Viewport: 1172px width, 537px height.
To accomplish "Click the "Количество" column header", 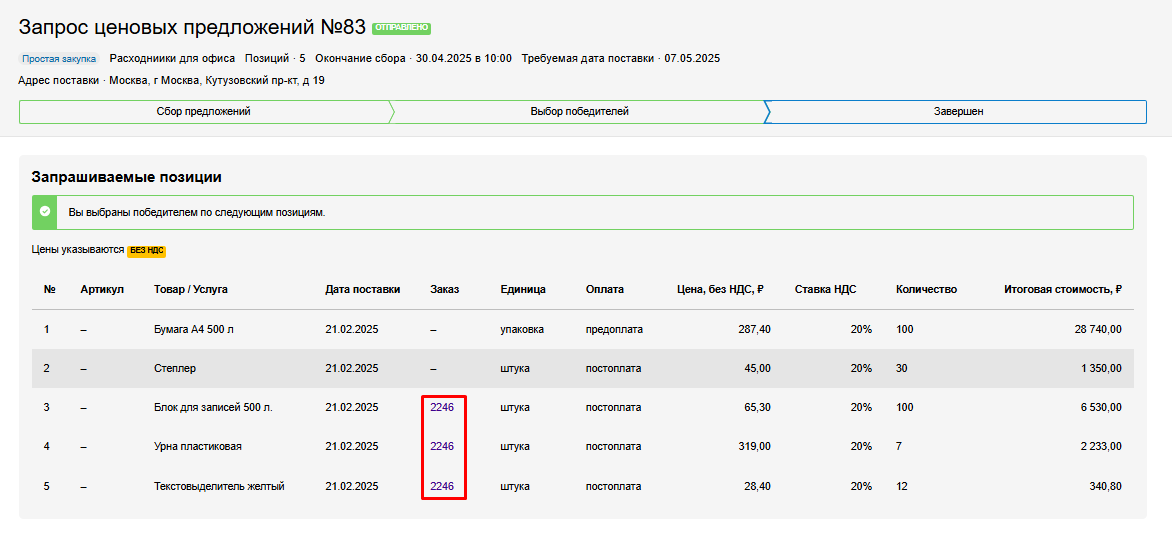I will pyautogui.click(x=926, y=290).
